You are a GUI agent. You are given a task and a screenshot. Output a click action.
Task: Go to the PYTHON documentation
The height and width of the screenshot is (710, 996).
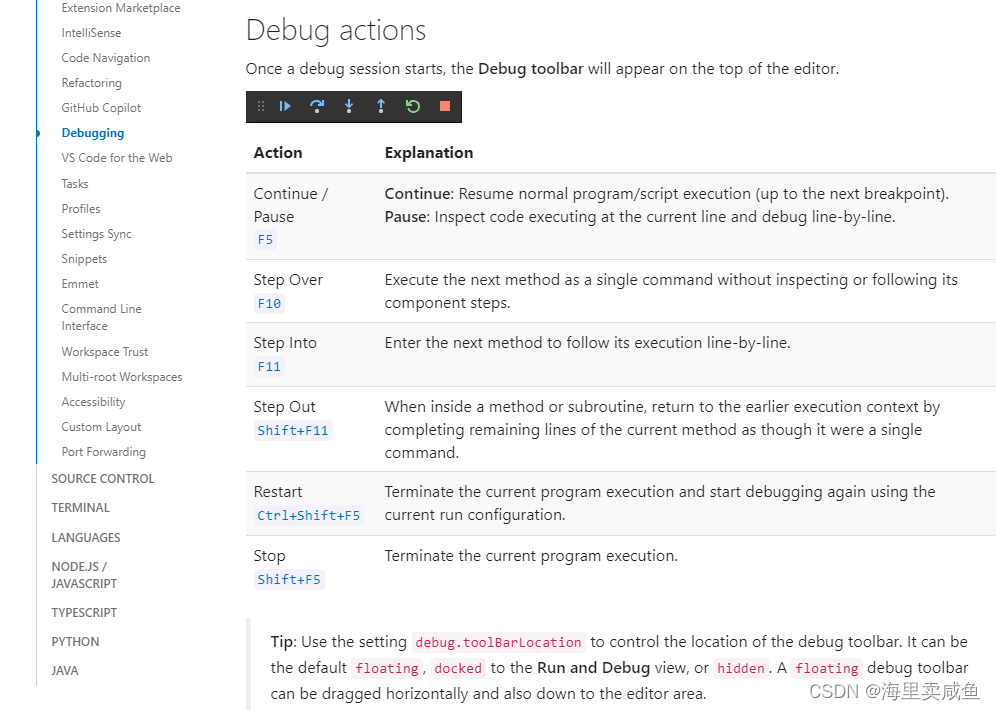click(75, 641)
